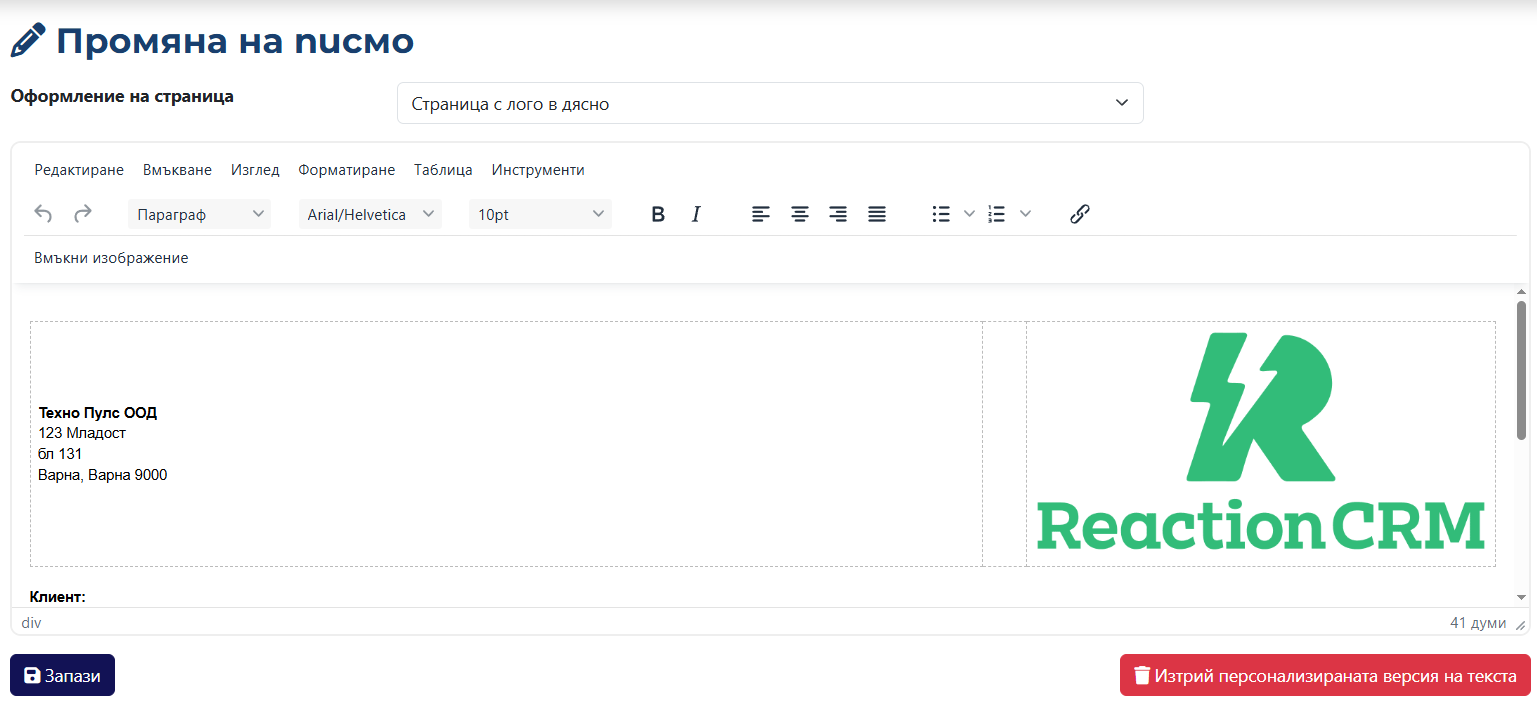This screenshot has height=706, width=1537.
Task: Click the scroll down arrow
Action: tap(1521, 597)
